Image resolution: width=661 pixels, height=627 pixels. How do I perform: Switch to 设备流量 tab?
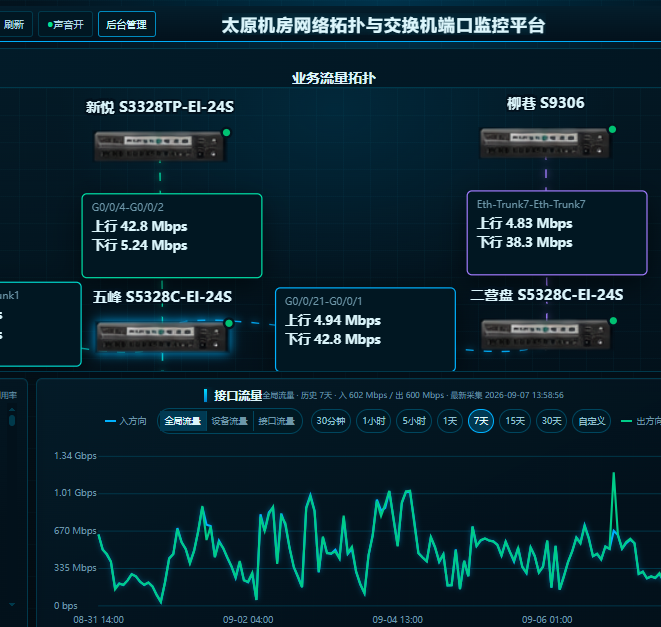[230, 421]
